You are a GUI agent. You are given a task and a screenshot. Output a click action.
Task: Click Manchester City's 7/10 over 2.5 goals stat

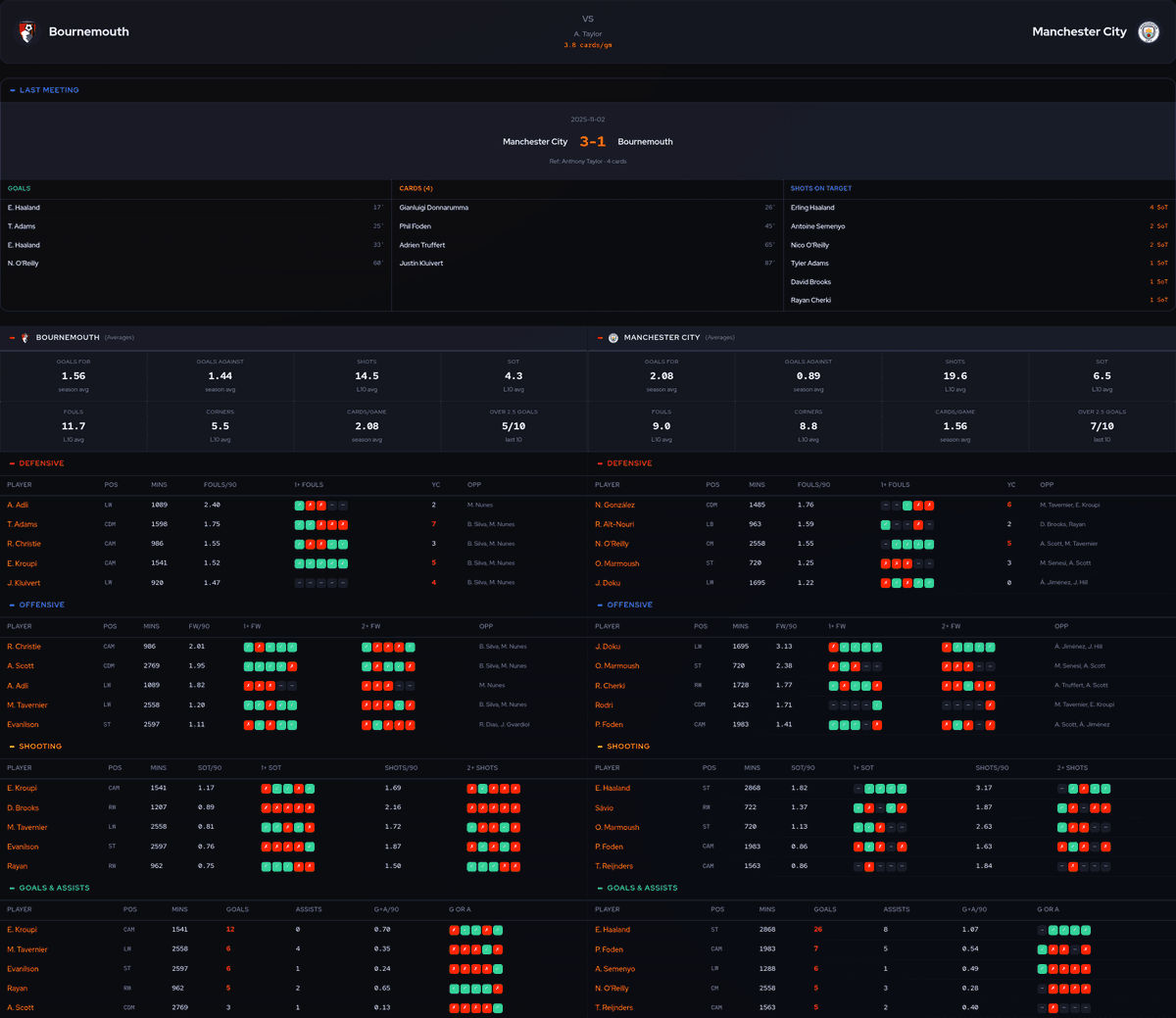tap(1102, 426)
